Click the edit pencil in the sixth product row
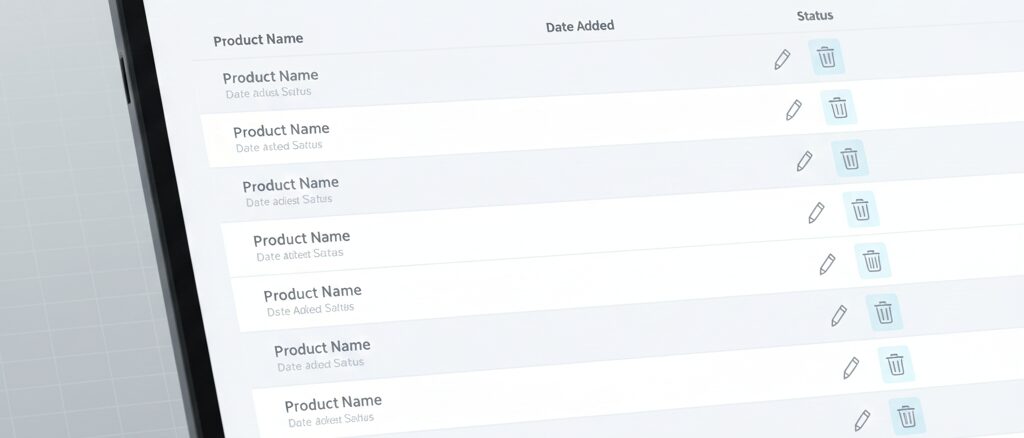Image resolution: width=1024 pixels, height=438 pixels. coord(839,315)
